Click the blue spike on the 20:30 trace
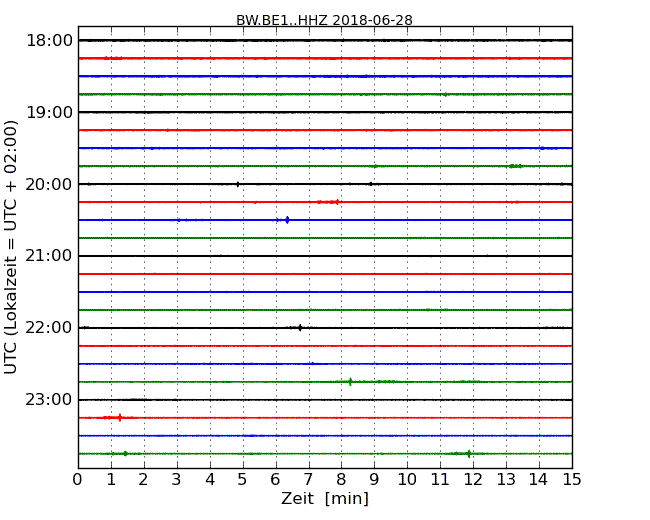The image size is (650, 520). [x=287, y=220]
